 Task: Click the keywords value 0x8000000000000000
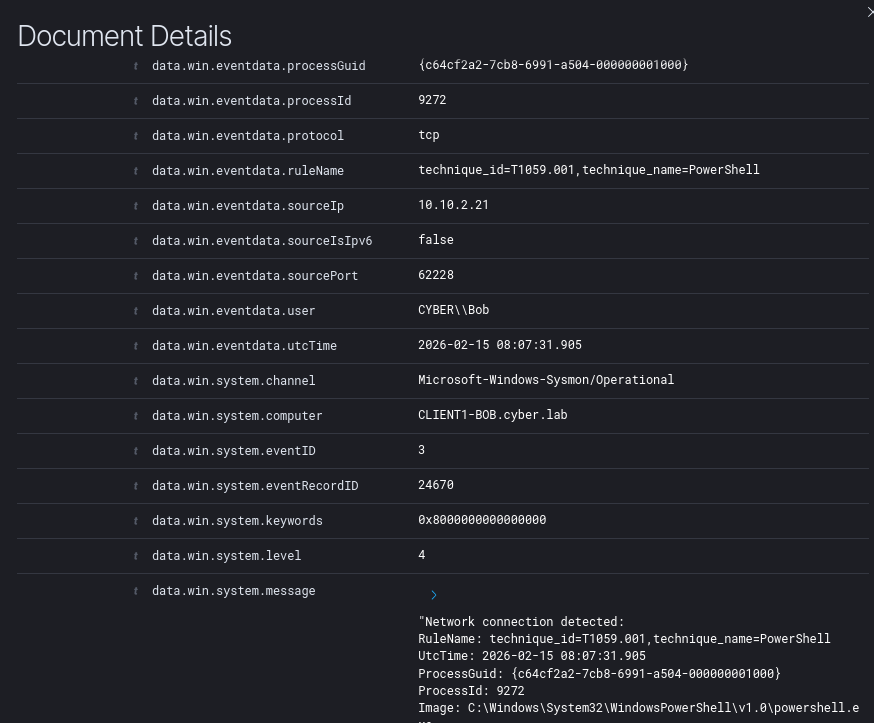pyautogui.click(x=481, y=520)
